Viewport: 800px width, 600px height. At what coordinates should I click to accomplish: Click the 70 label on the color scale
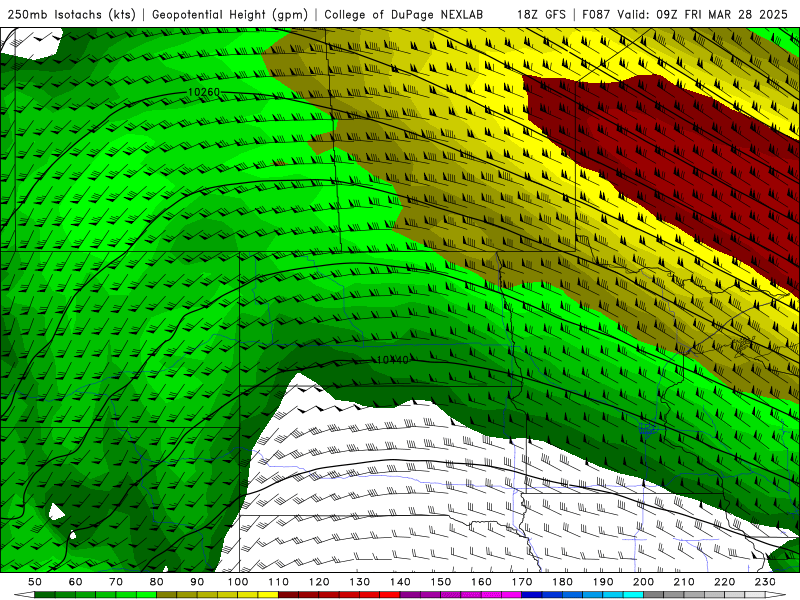point(116,582)
